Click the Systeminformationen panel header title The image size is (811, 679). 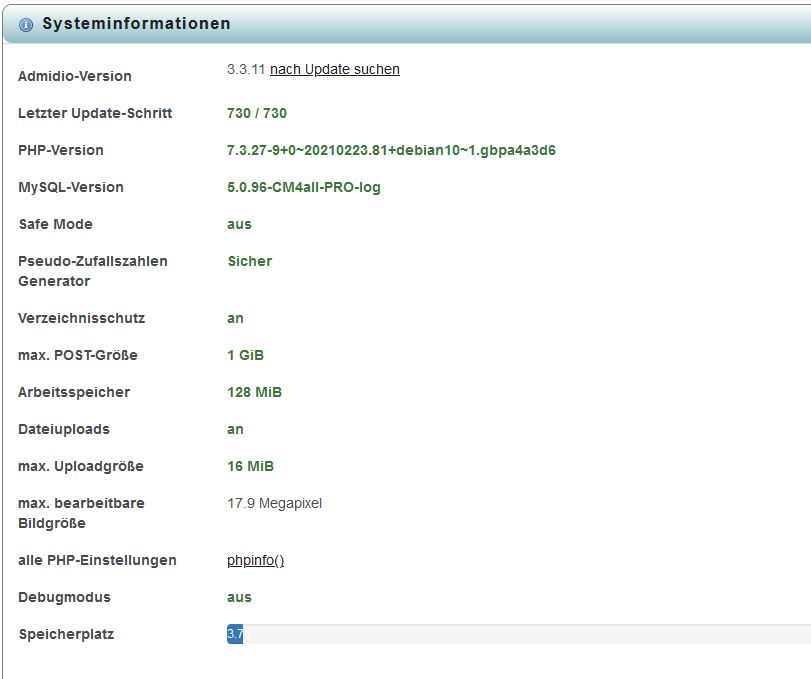click(x=136, y=24)
